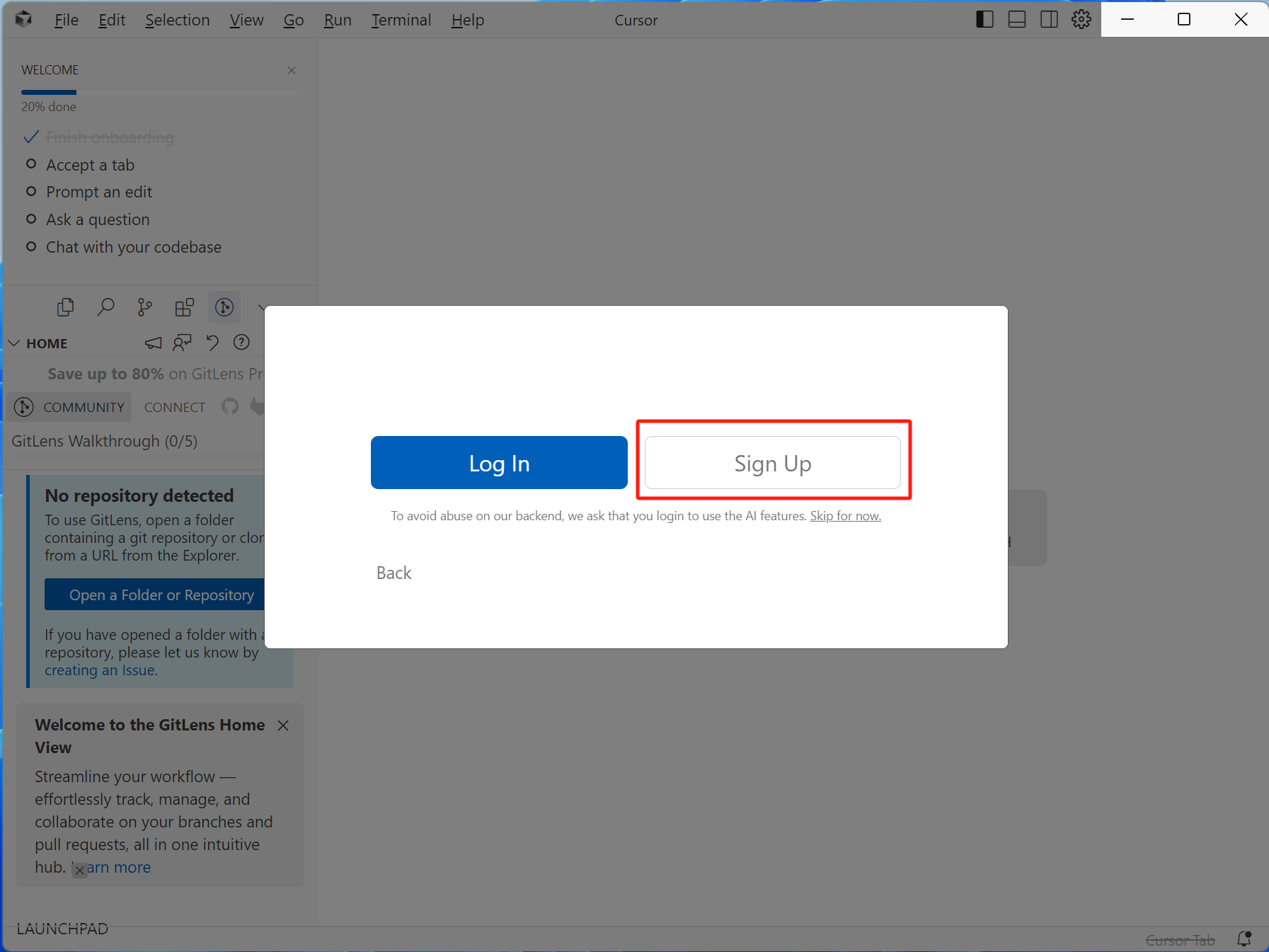Open the Search magnifier icon
1269x952 pixels.
[x=105, y=307]
